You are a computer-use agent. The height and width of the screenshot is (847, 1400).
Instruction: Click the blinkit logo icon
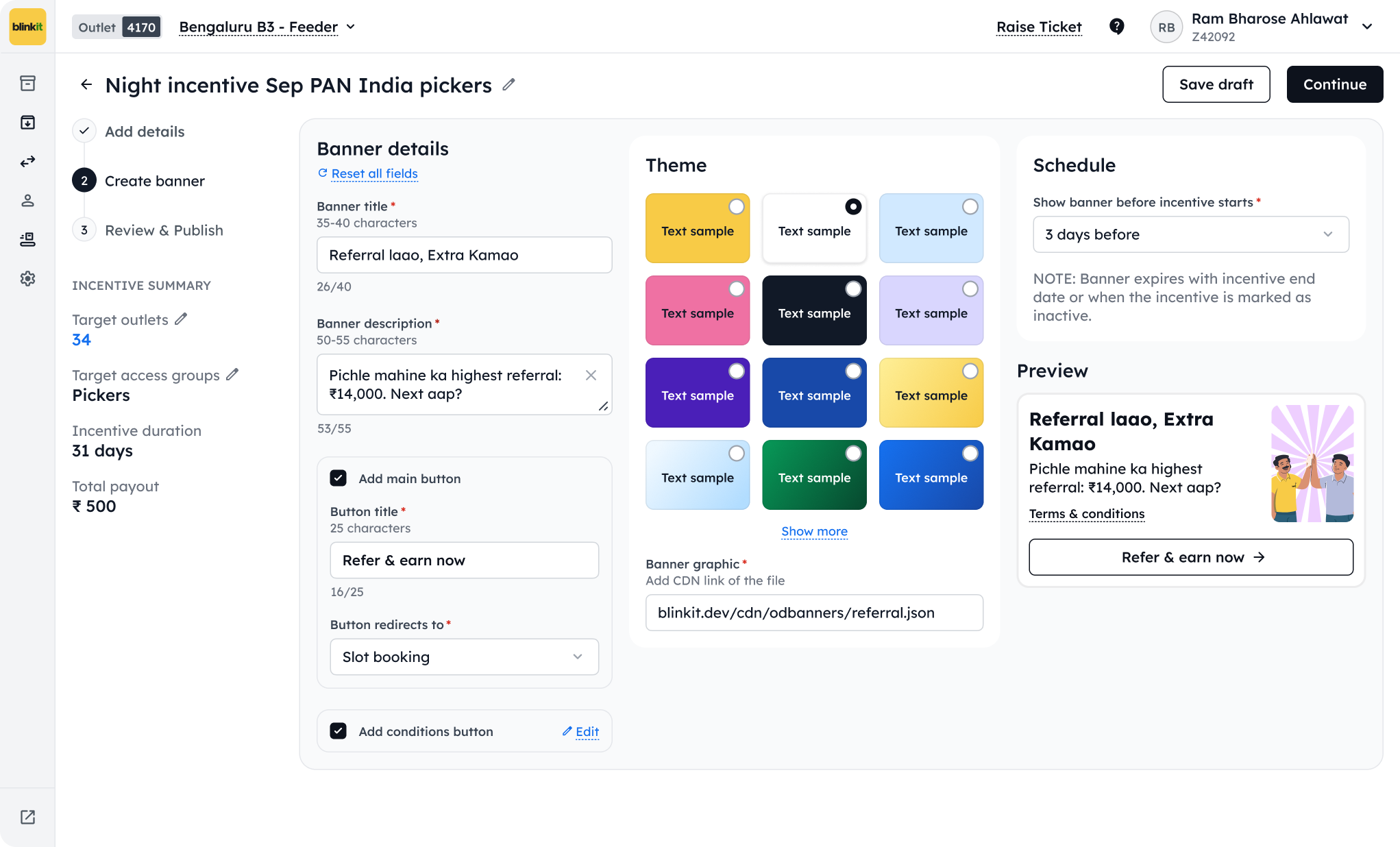(x=27, y=27)
